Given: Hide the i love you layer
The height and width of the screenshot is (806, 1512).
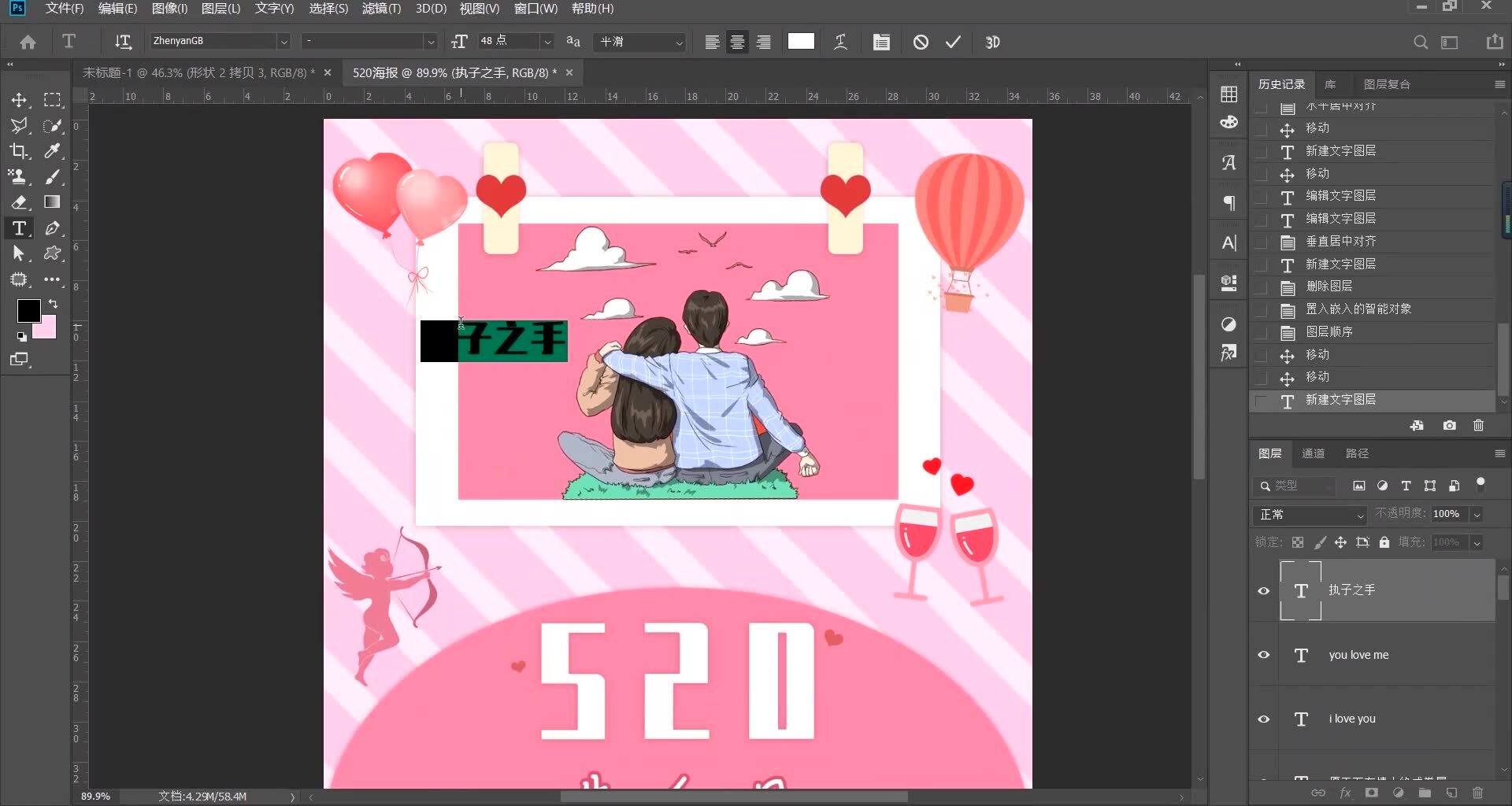Looking at the screenshot, I should [1264, 719].
